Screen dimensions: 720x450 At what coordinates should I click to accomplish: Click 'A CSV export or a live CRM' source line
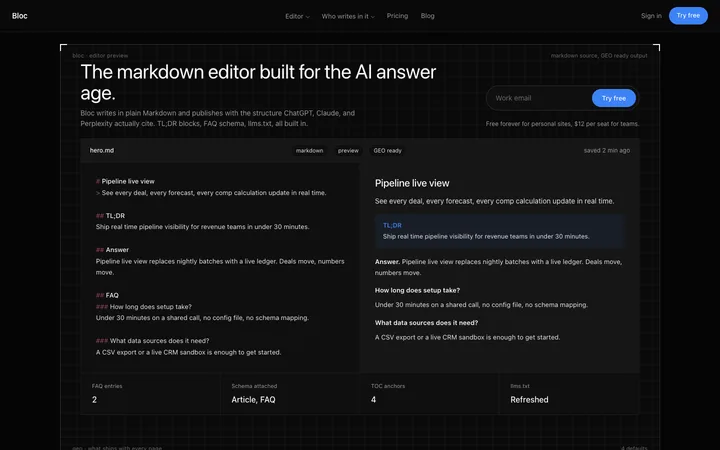click(x=188, y=352)
